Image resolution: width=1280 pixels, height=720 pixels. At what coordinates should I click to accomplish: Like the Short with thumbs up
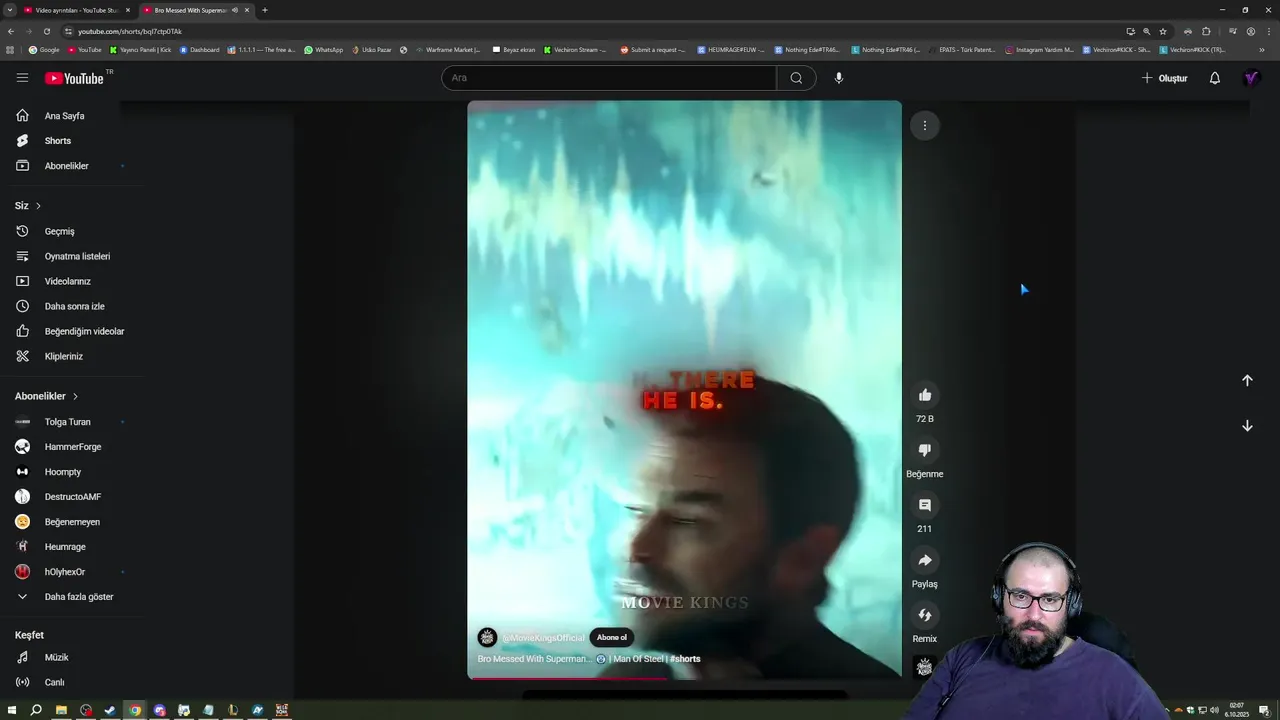click(925, 395)
